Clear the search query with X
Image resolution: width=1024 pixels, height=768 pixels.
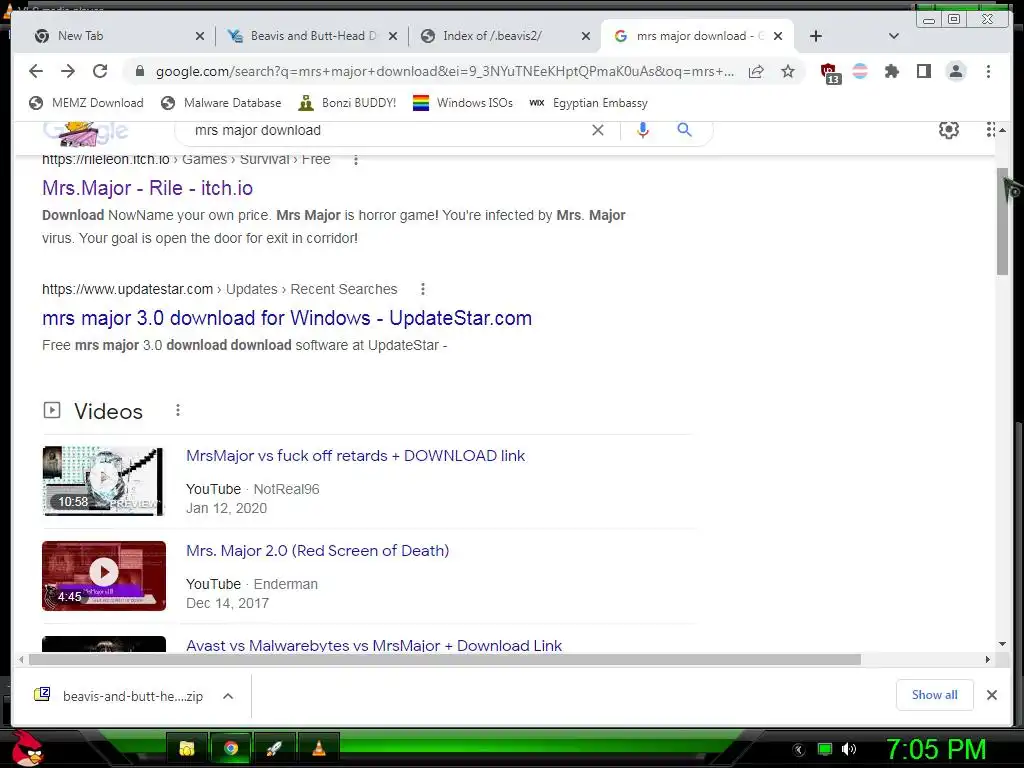pyautogui.click(x=598, y=130)
